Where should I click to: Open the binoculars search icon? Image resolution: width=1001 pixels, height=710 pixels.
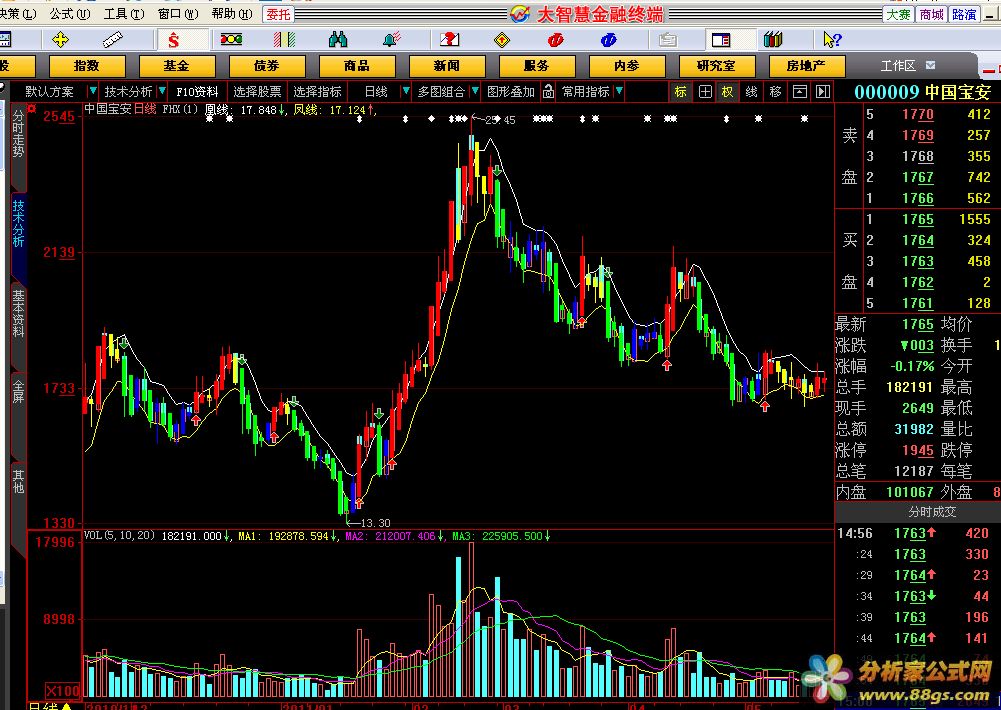click(x=338, y=40)
